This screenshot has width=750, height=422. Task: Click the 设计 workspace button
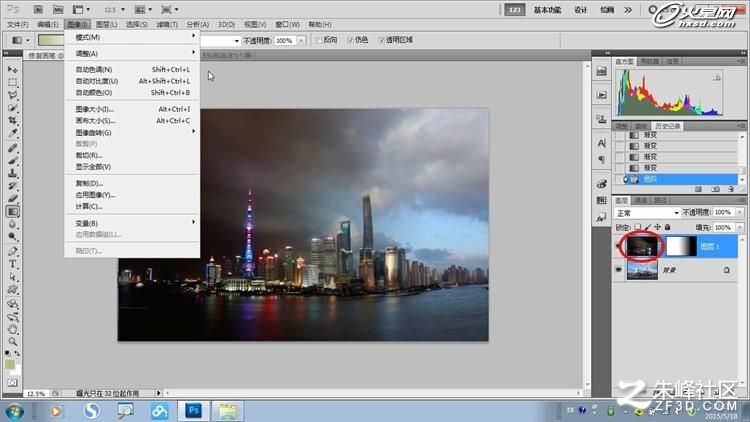coord(580,10)
